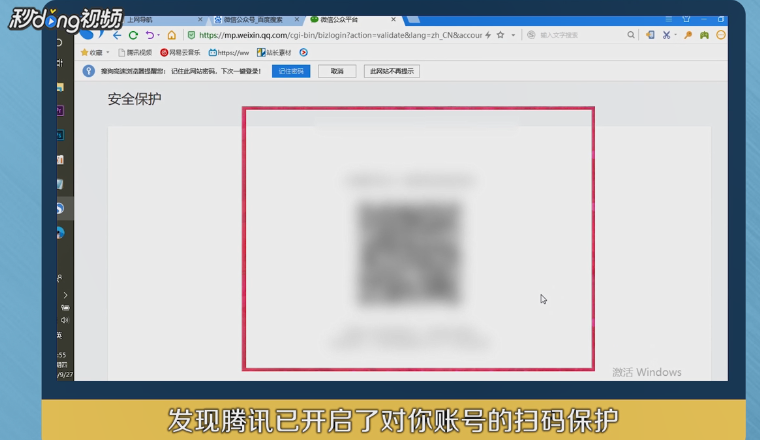Click the 此网站不再提示 button

pos(392,71)
